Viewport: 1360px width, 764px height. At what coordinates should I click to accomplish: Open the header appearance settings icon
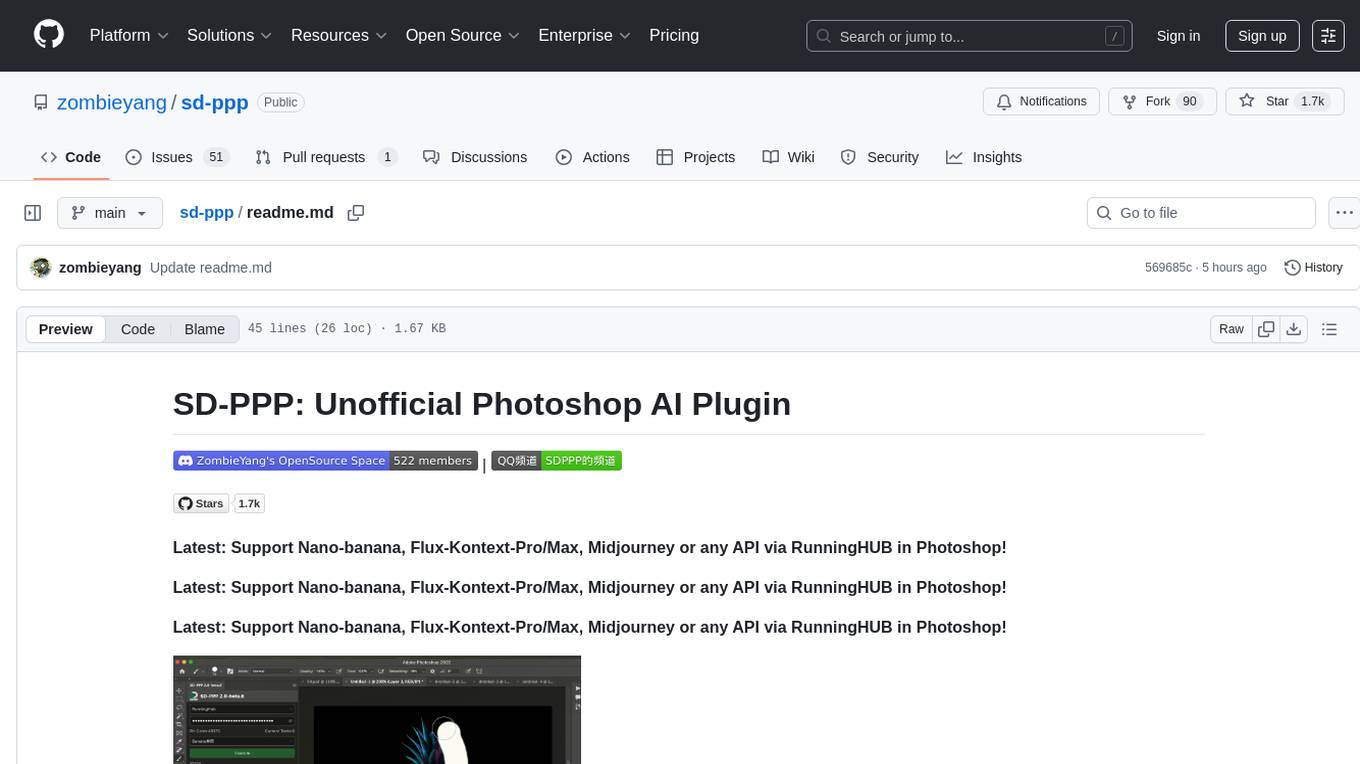(x=1328, y=36)
